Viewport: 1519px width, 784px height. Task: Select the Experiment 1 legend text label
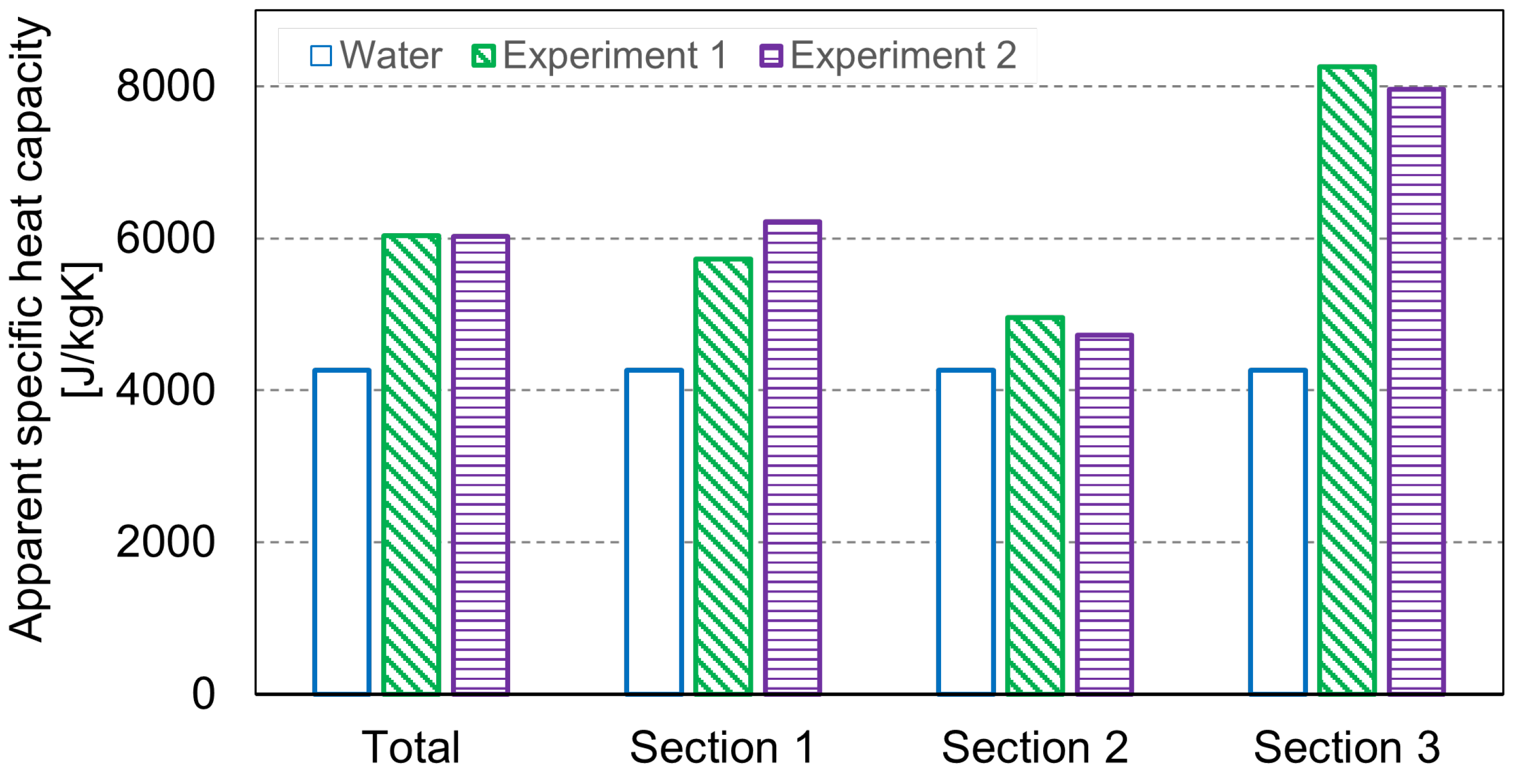click(614, 56)
